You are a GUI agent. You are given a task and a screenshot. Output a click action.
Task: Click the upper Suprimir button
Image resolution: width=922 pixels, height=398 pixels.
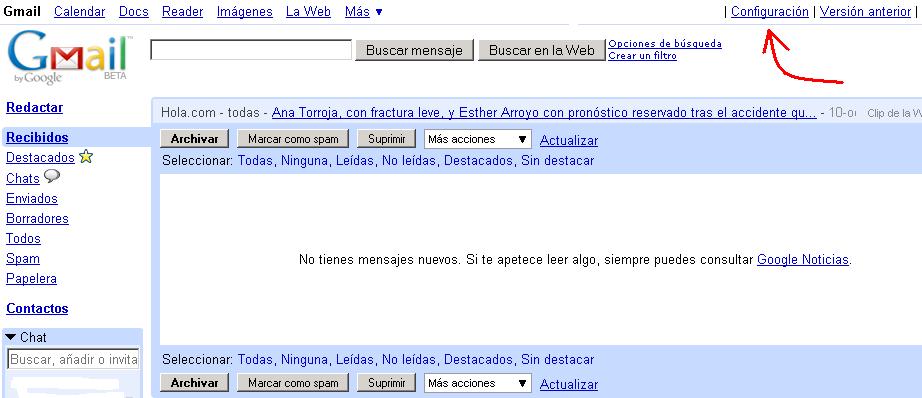pyautogui.click(x=386, y=139)
